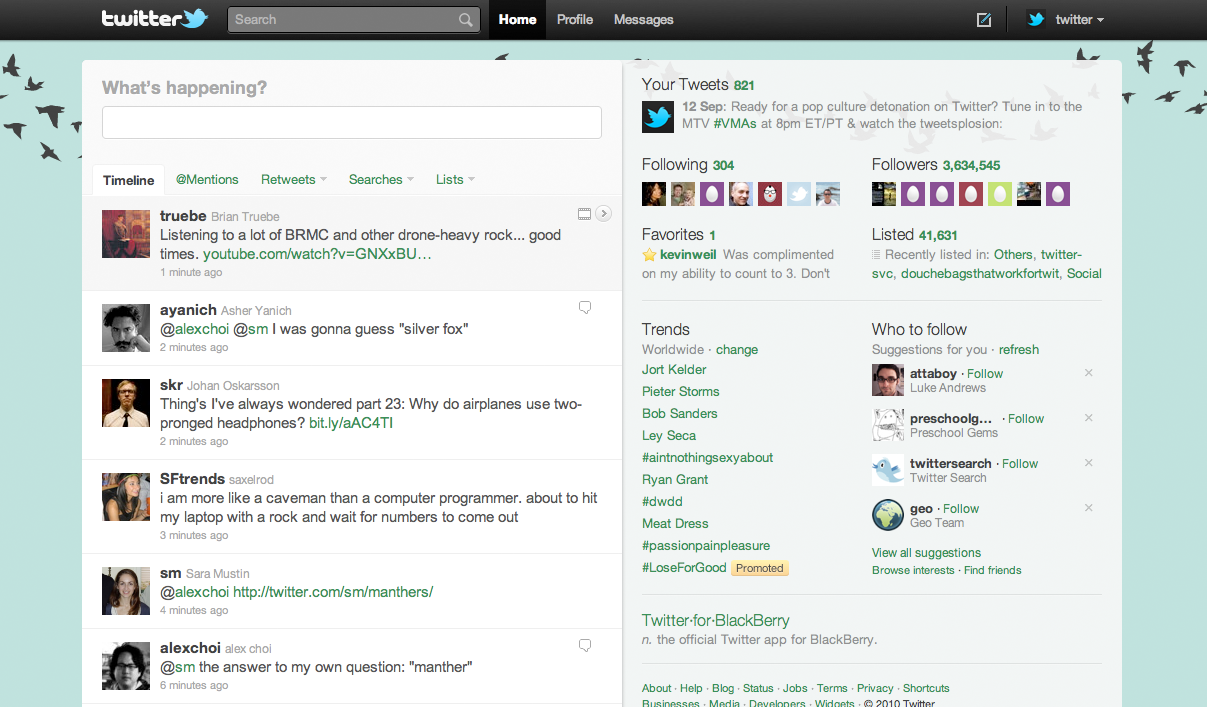The height and width of the screenshot is (707, 1207).
Task: Open the Following count 304
Action: [723, 165]
